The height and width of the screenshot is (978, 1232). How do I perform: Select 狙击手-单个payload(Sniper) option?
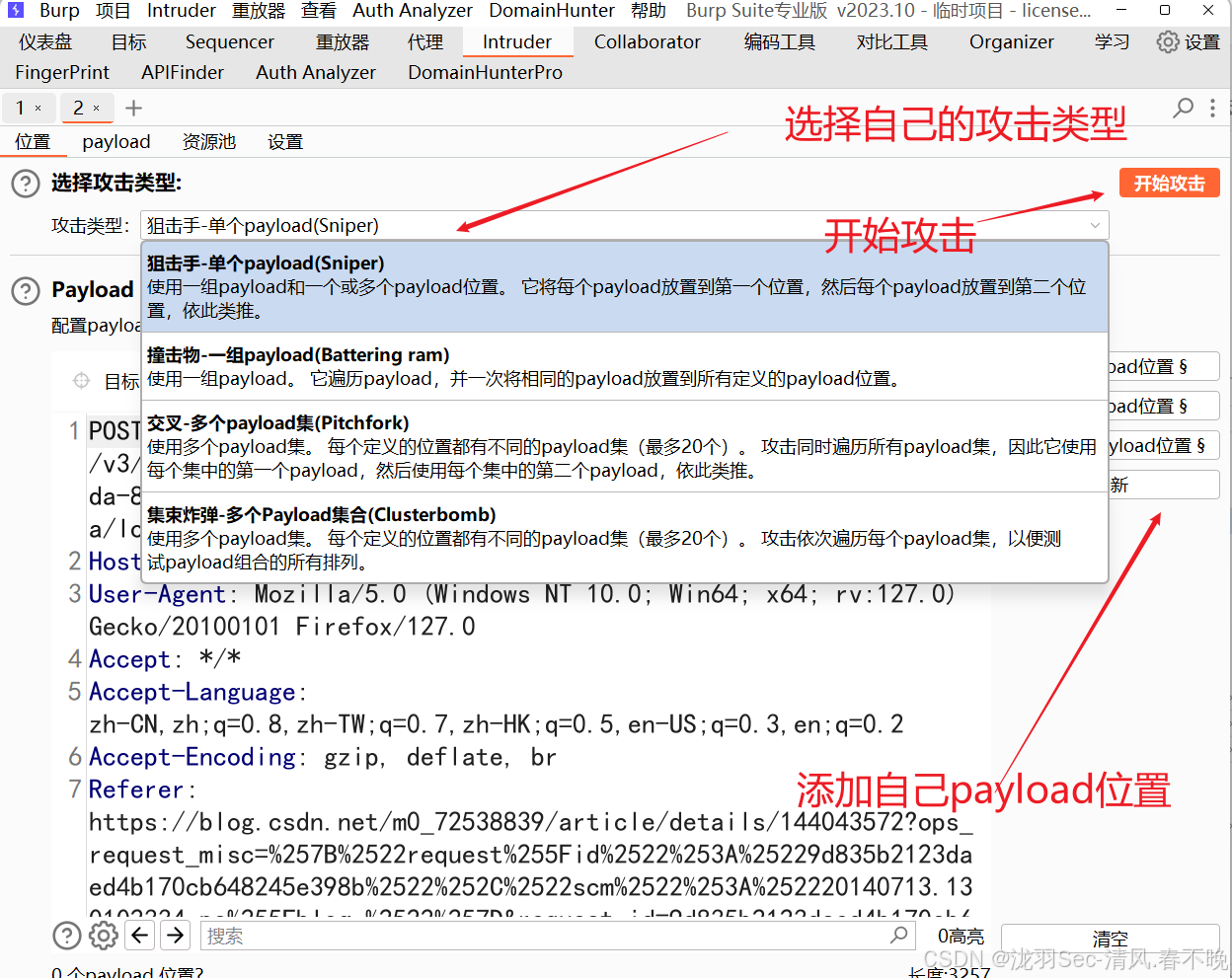625,287
